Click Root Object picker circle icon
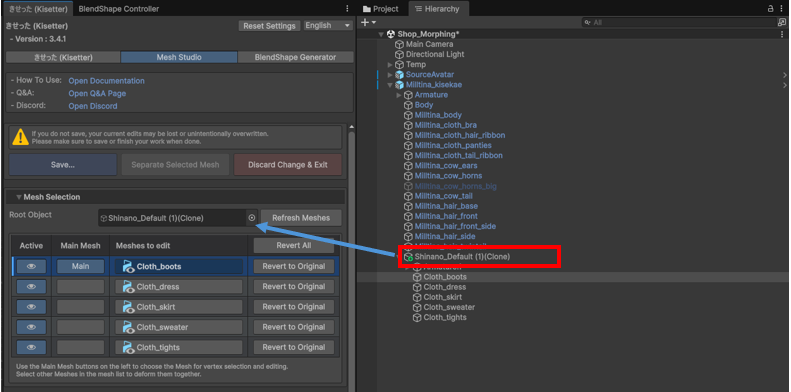This screenshot has height=392, width=791. (x=252, y=218)
